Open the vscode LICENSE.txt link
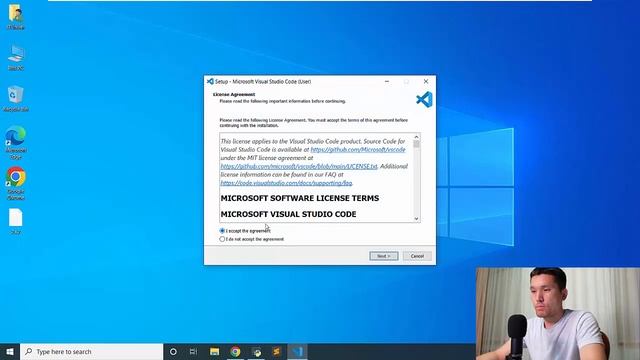640x360 pixels. tap(299, 167)
